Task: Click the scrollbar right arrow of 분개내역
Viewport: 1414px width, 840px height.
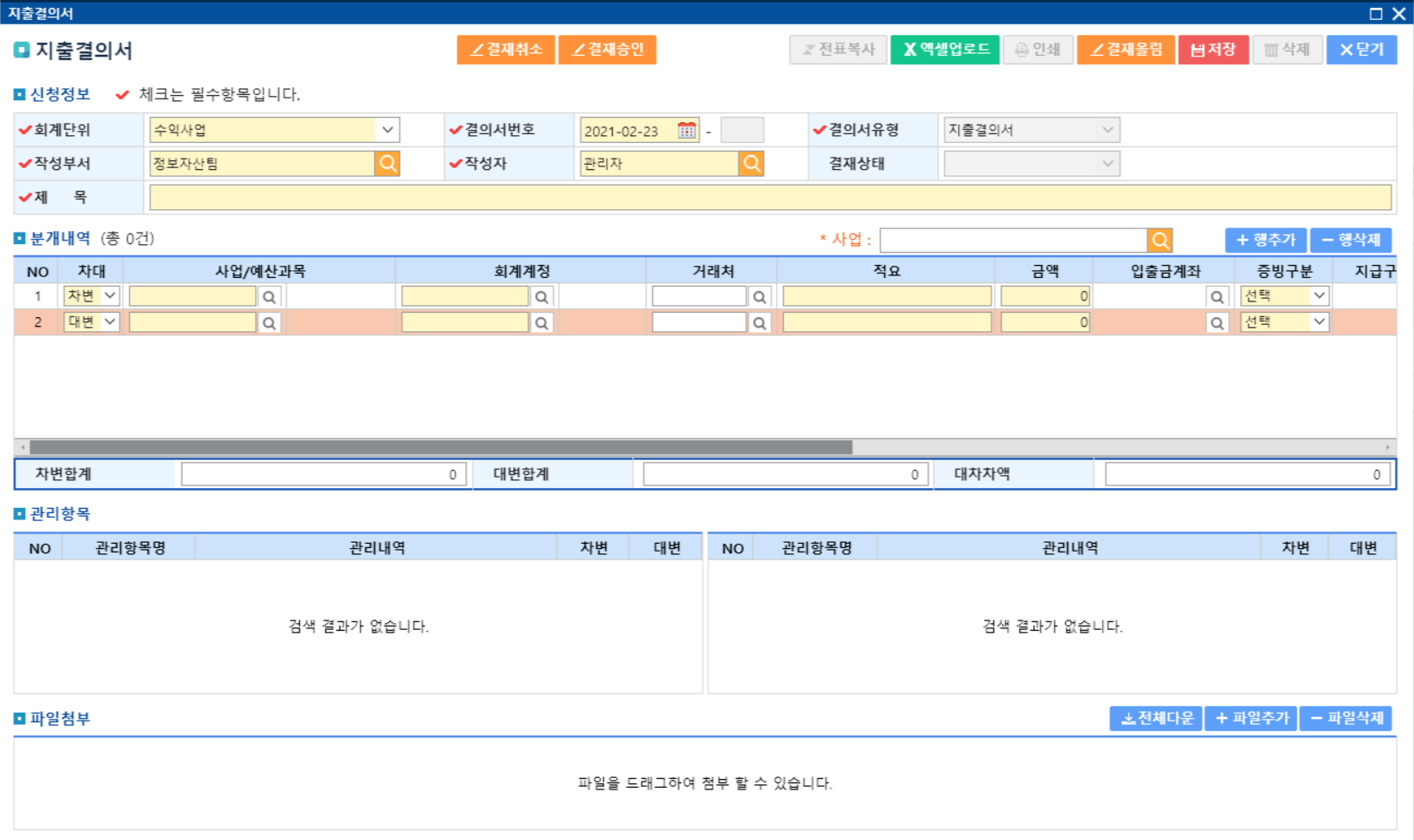Action: [1387, 447]
